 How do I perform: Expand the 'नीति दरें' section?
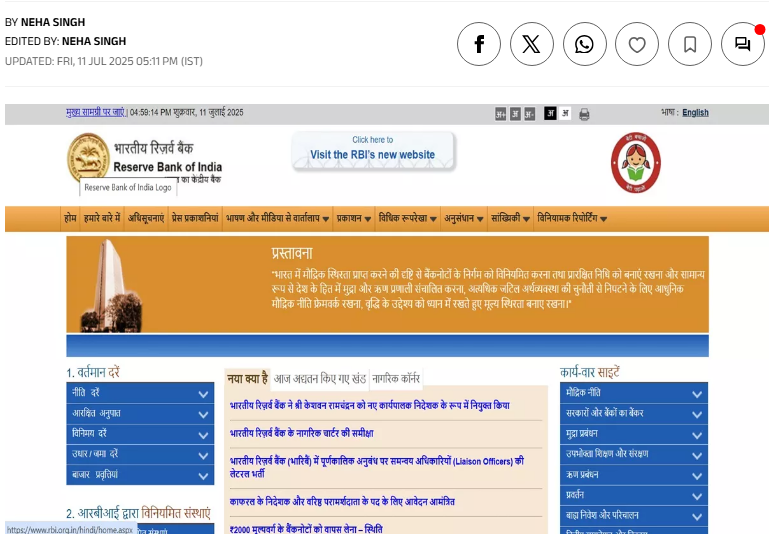(x=140, y=393)
